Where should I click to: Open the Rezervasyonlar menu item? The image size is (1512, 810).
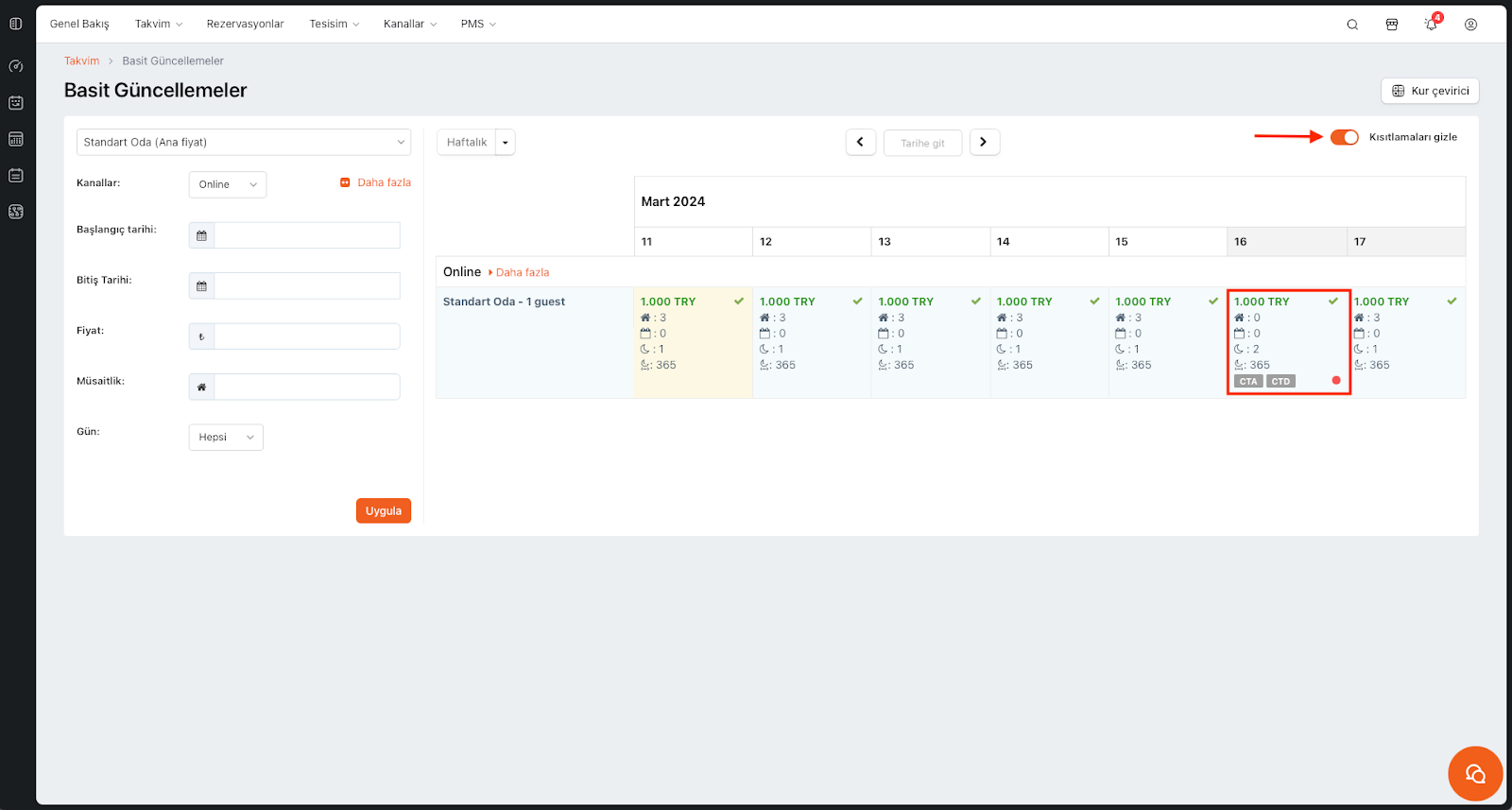pos(245,24)
